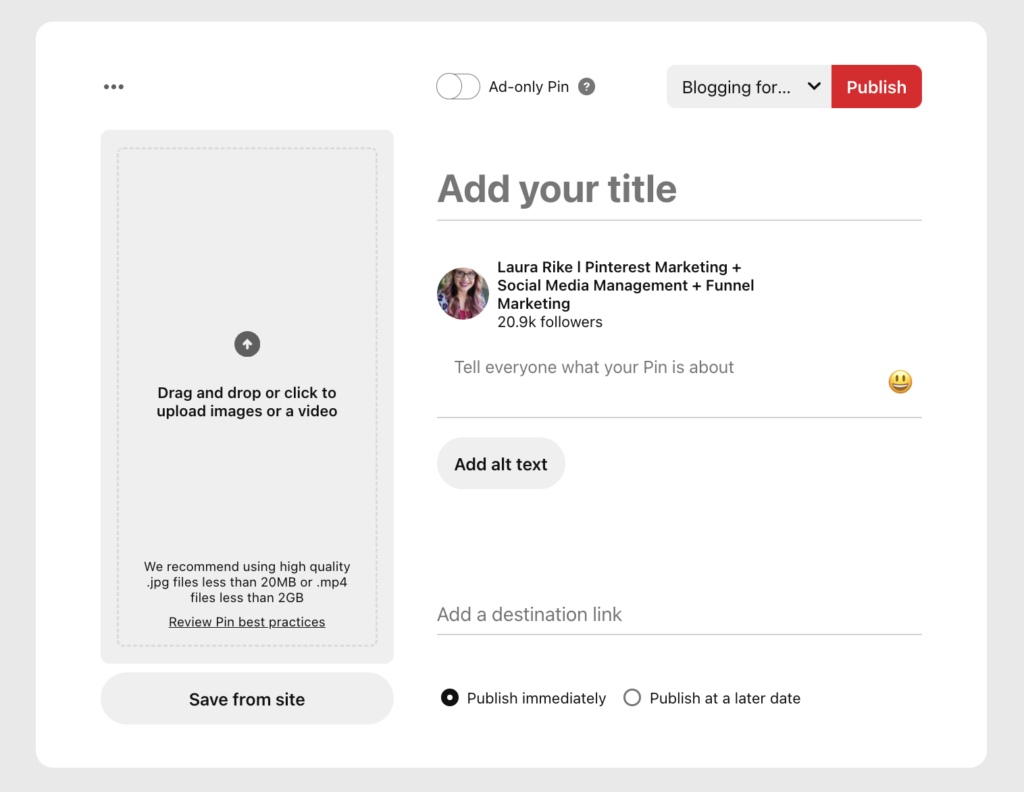The height and width of the screenshot is (792, 1024).
Task: Click Laura Rike's profile avatar
Action: (x=462, y=293)
